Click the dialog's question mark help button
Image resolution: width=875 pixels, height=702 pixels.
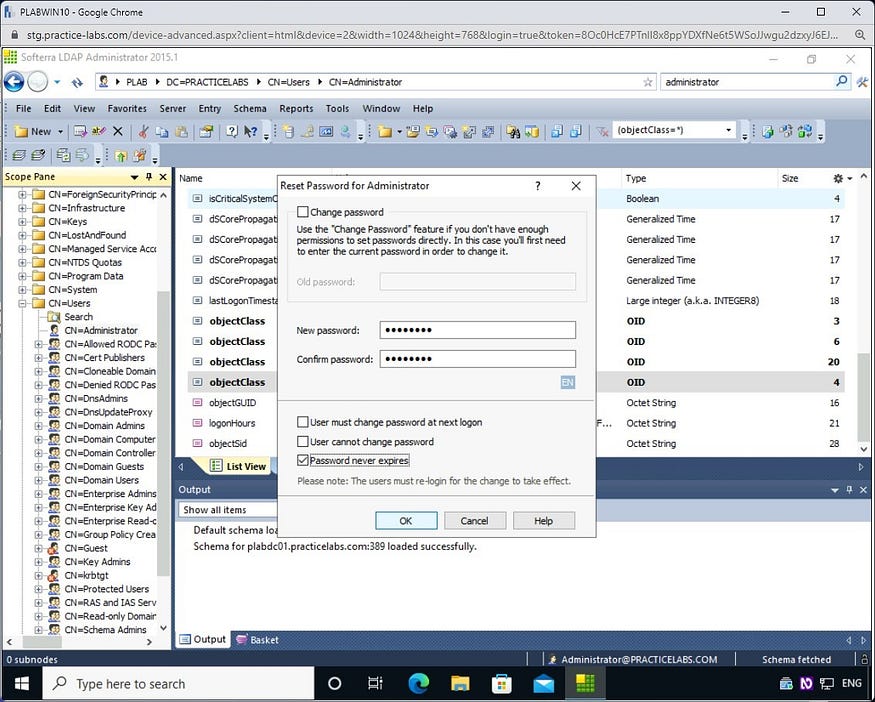pos(537,186)
